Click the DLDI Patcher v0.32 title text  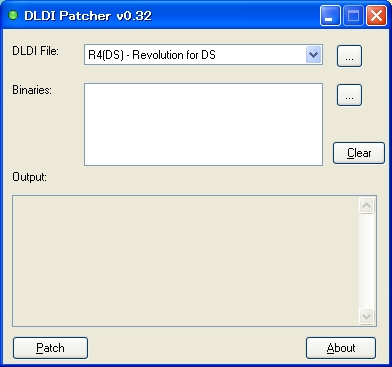tap(88, 16)
